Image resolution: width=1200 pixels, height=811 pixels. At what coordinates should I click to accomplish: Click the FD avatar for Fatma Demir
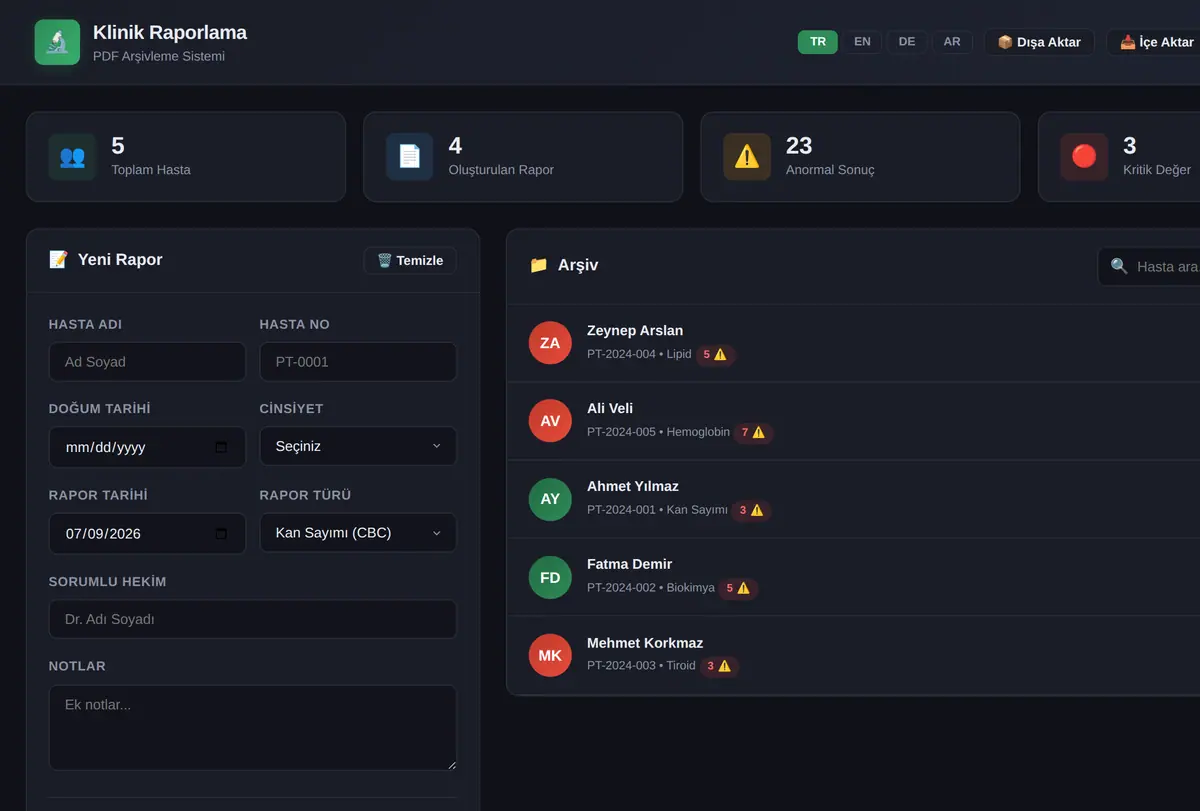coord(550,577)
